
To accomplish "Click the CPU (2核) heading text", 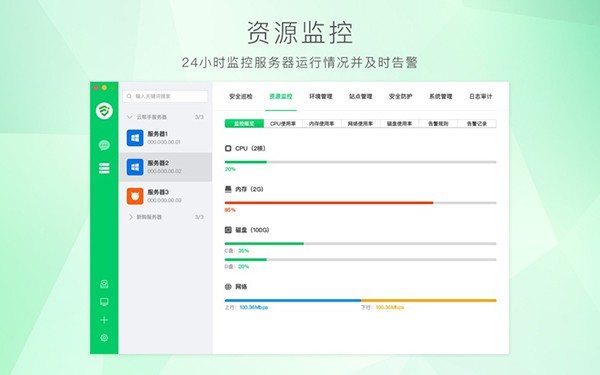I will [250, 148].
